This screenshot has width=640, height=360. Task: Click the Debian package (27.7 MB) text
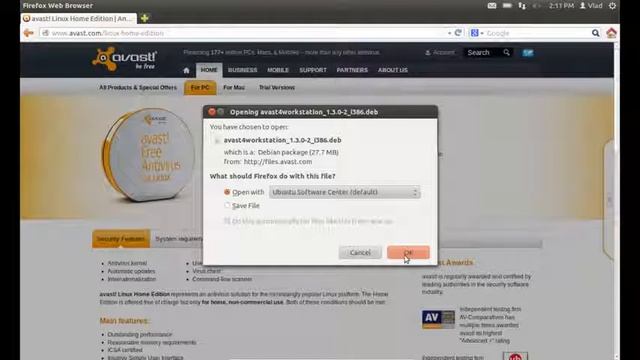tap(298, 152)
